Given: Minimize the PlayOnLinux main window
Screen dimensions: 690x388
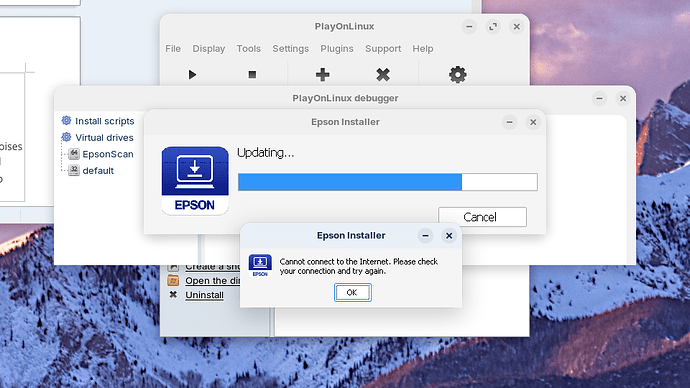Looking at the screenshot, I should point(470,27).
